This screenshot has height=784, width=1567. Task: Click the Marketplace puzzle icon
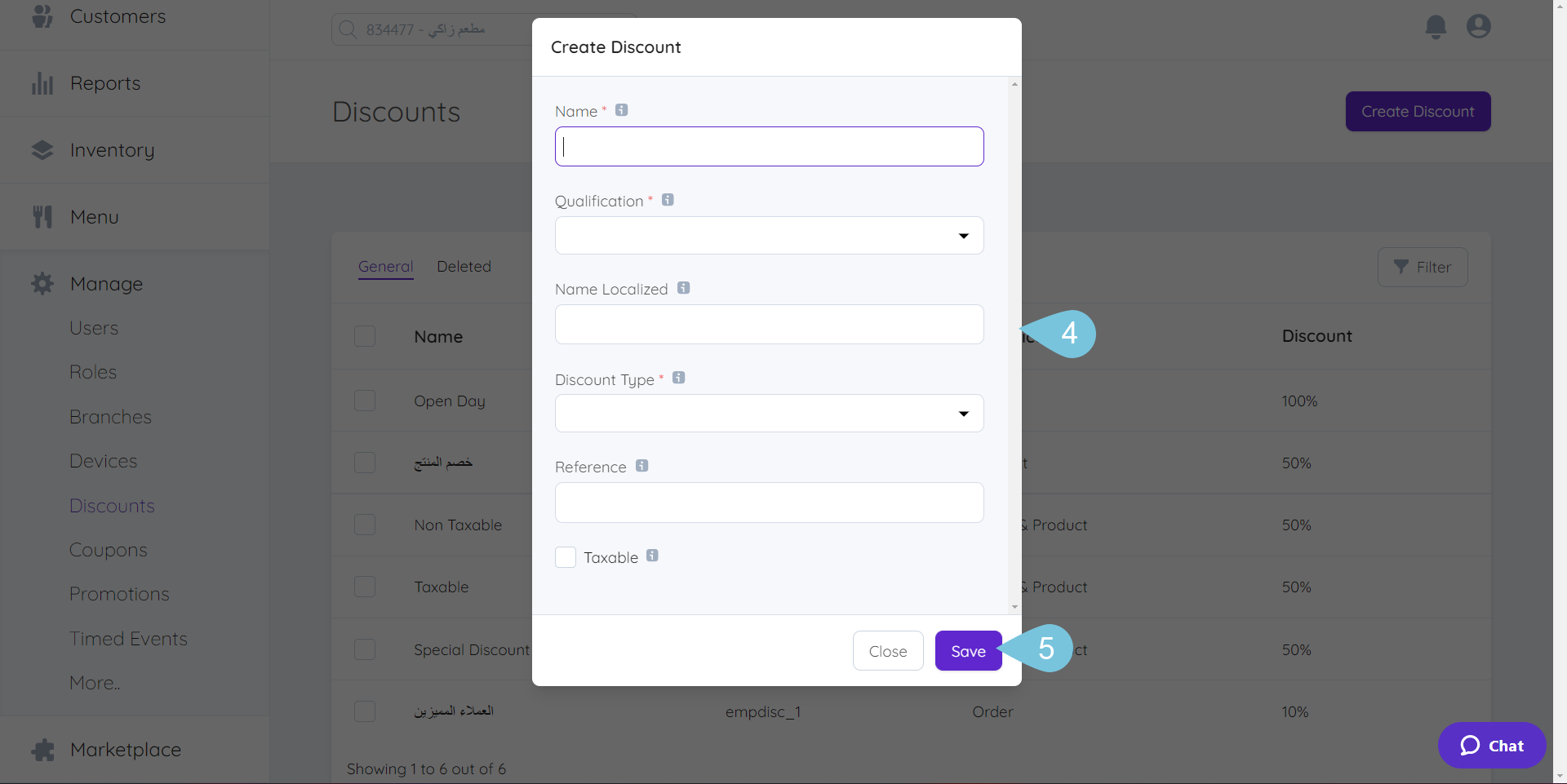click(x=42, y=750)
